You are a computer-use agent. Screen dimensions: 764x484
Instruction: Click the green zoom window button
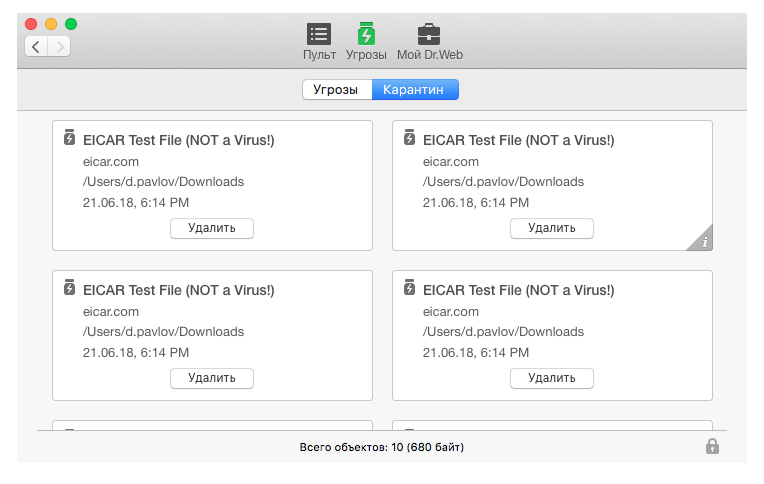[71, 24]
